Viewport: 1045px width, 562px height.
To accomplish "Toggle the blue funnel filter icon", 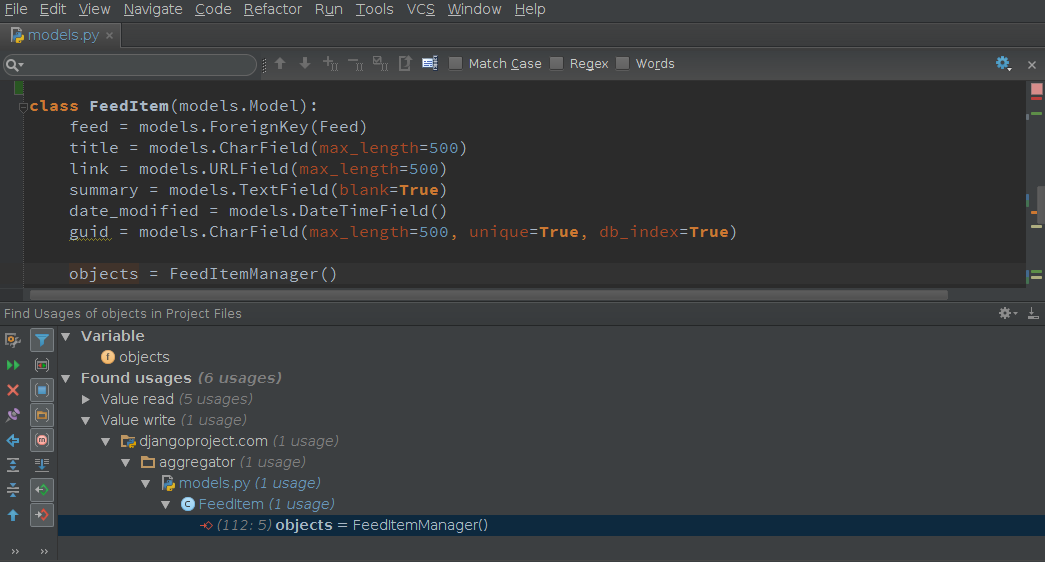I will click(x=41, y=340).
